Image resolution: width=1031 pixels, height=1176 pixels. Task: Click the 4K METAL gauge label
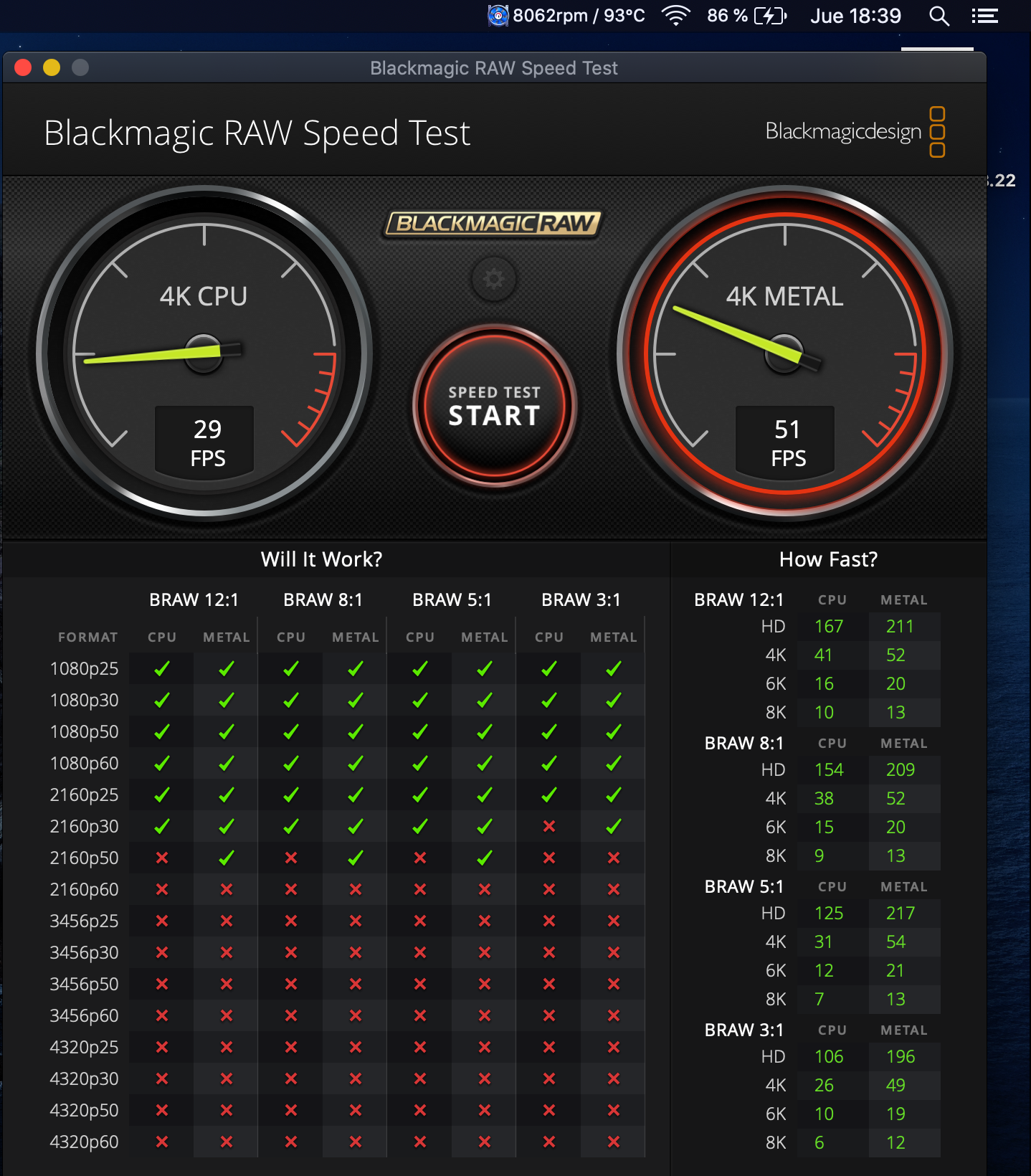[784, 296]
